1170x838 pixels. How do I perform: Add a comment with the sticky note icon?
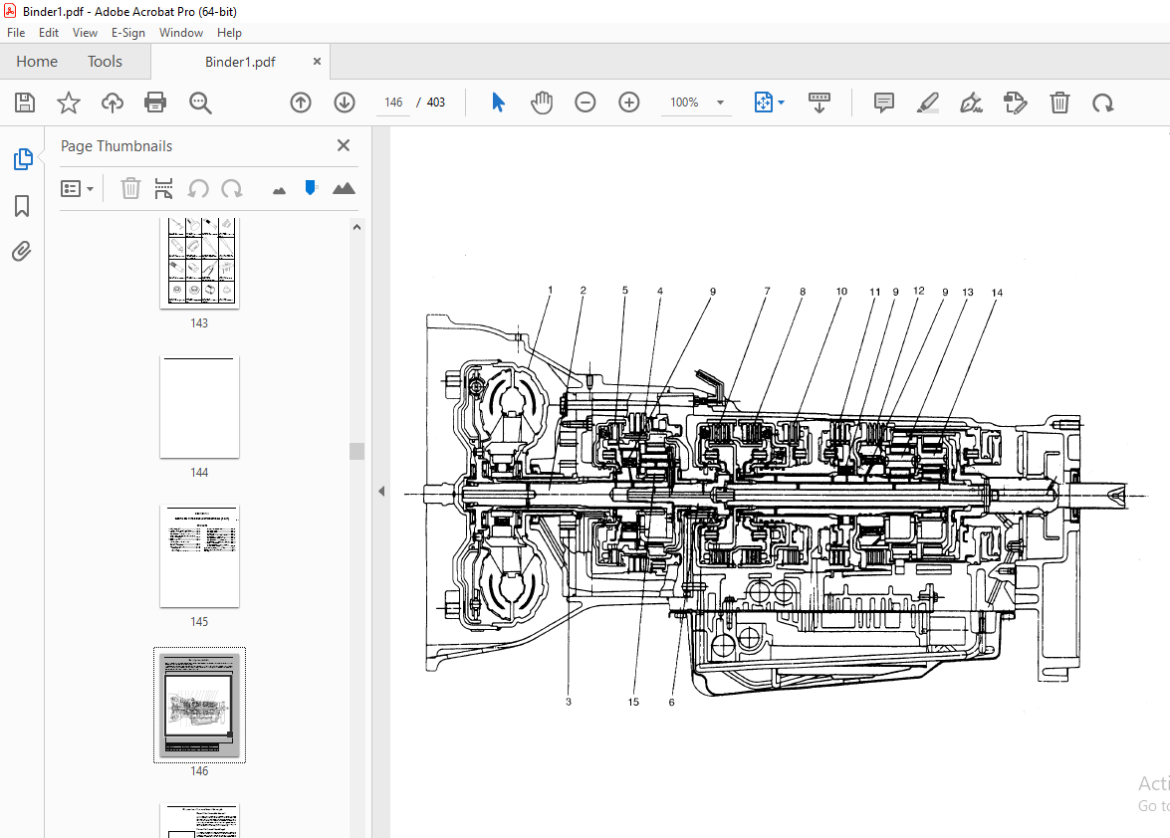pyautogui.click(x=883, y=102)
